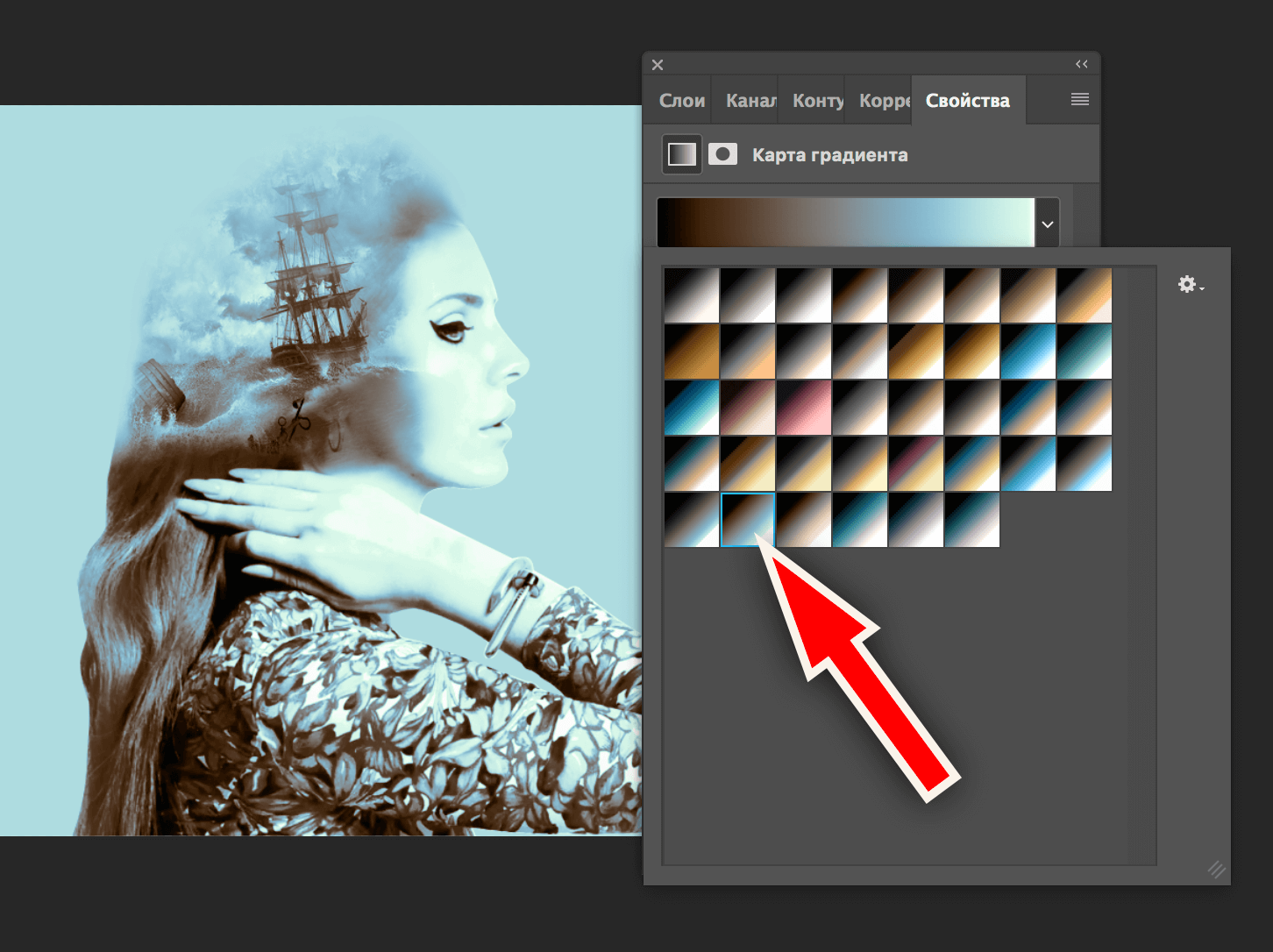Choose the last preset in the top row
1273x952 pixels.
point(1085,295)
